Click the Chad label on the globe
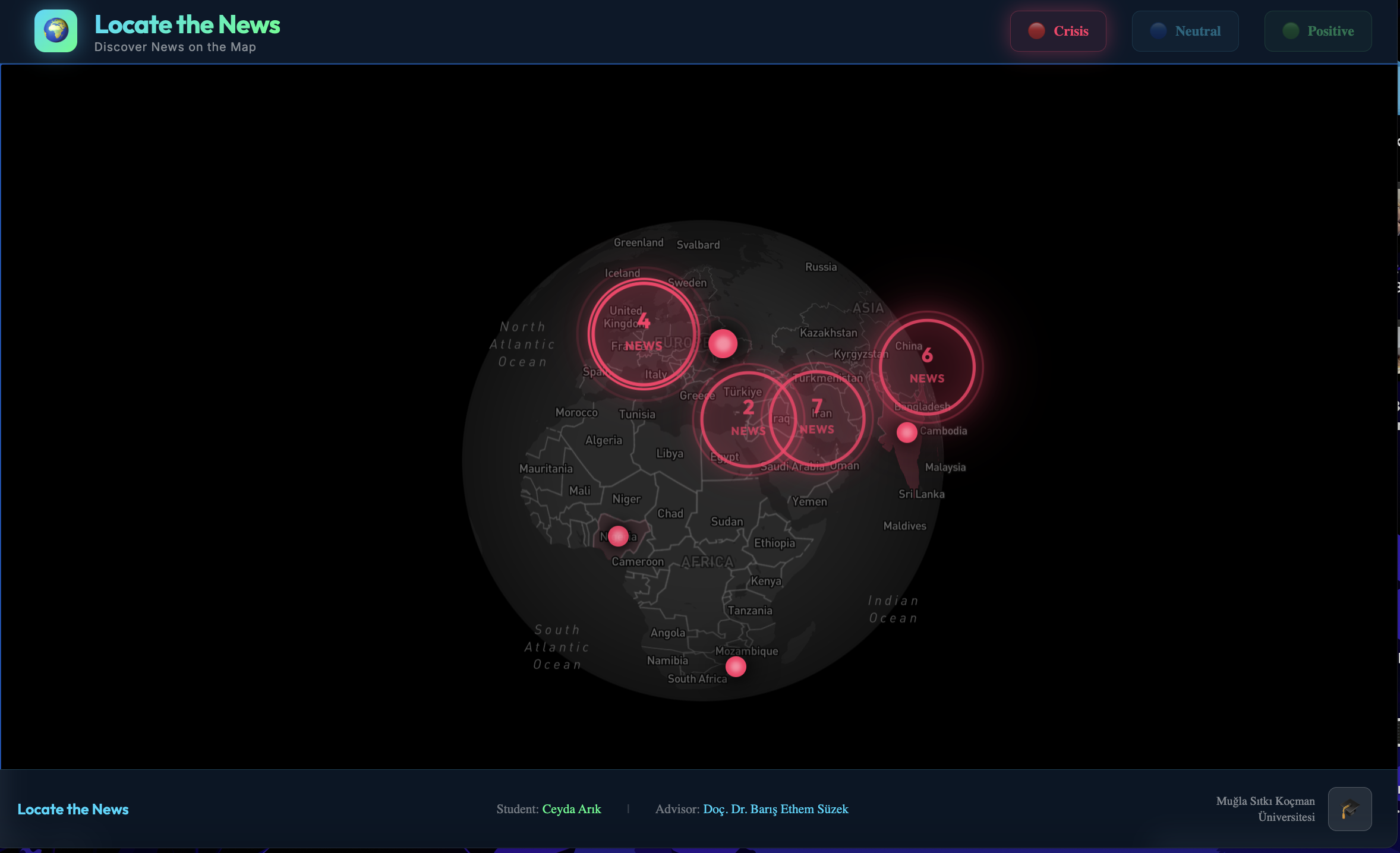Viewport: 1400px width, 853px height. pos(670,513)
